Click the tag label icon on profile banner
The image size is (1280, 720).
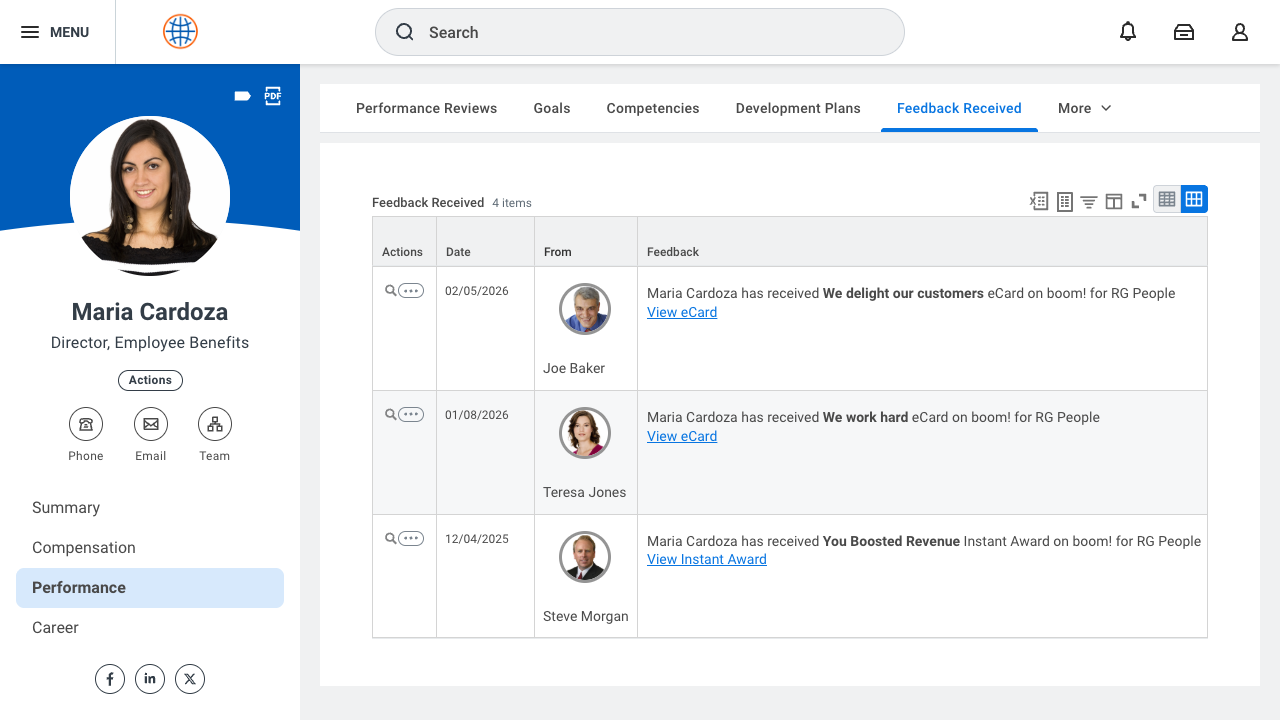point(242,96)
